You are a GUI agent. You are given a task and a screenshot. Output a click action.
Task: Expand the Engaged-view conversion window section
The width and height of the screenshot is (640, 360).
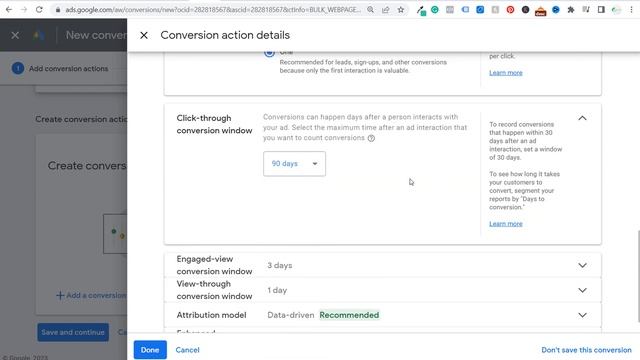point(582,266)
